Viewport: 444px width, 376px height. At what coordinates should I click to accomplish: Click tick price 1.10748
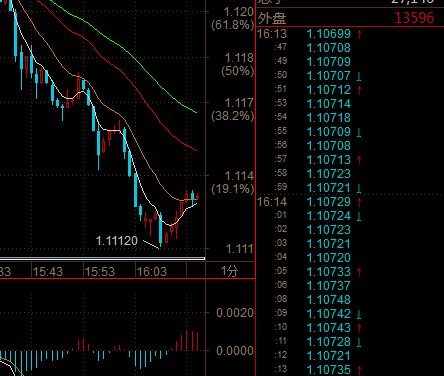point(329,300)
